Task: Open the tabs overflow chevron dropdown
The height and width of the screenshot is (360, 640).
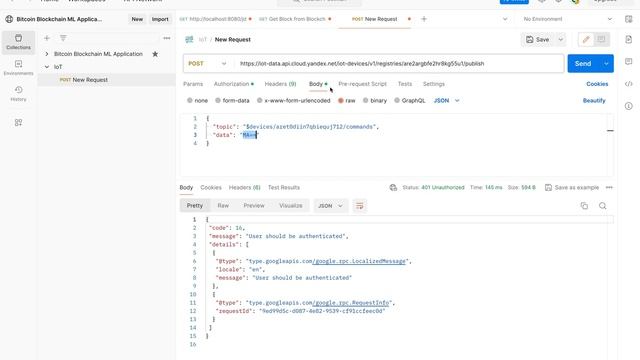Action: (505, 19)
